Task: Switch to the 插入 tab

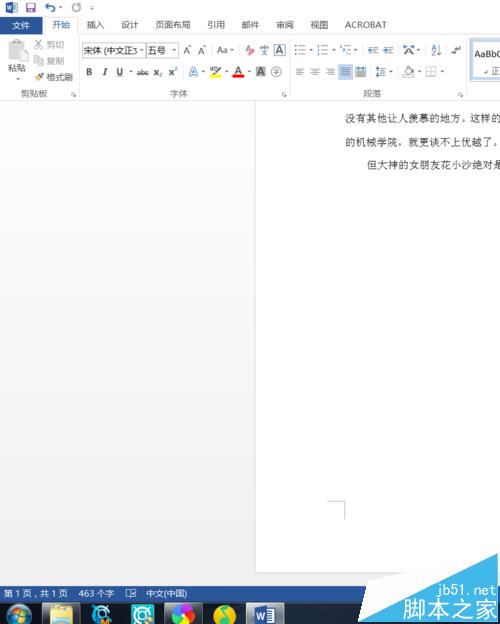Action: click(x=95, y=25)
